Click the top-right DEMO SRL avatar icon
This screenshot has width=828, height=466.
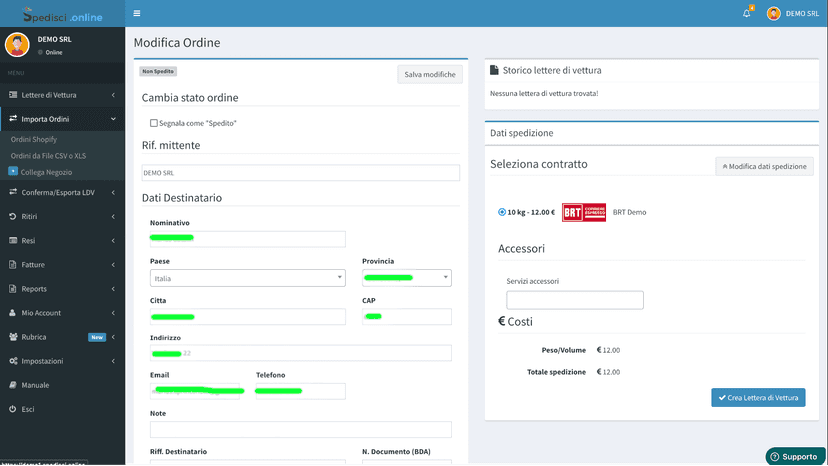click(x=774, y=14)
